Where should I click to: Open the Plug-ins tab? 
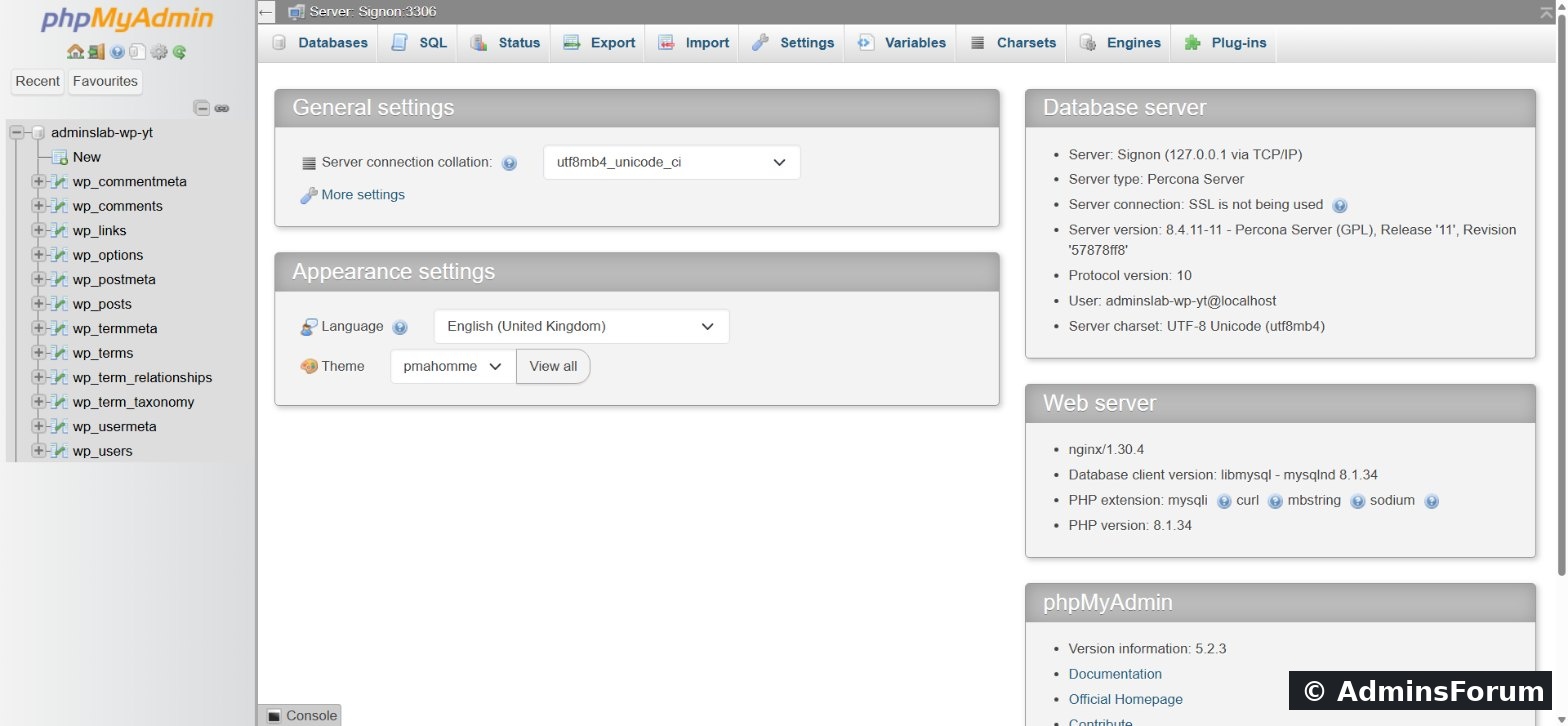pyautogui.click(x=1225, y=43)
